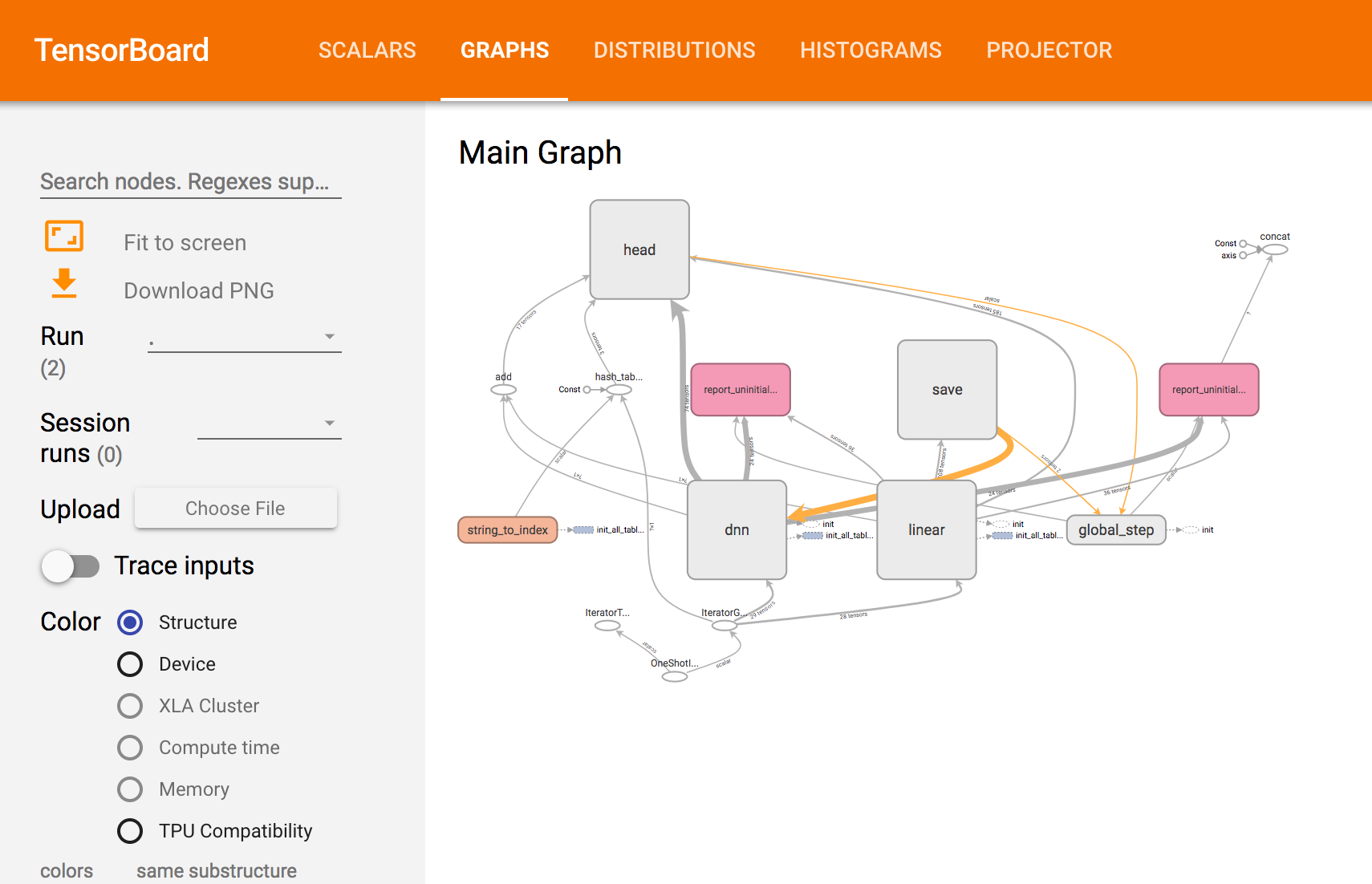Click the Main Graph heading

[540, 152]
